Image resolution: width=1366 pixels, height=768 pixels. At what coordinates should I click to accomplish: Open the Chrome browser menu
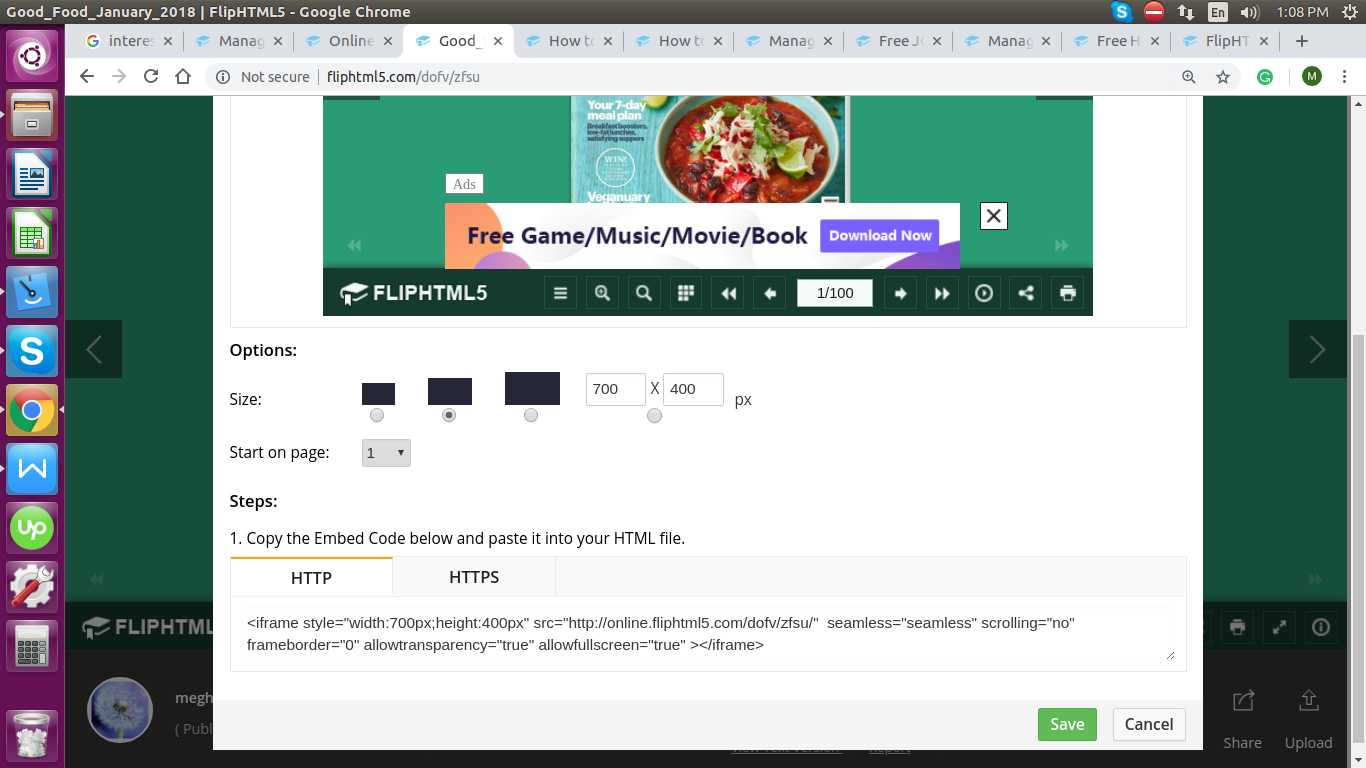[x=1347, y=77]
